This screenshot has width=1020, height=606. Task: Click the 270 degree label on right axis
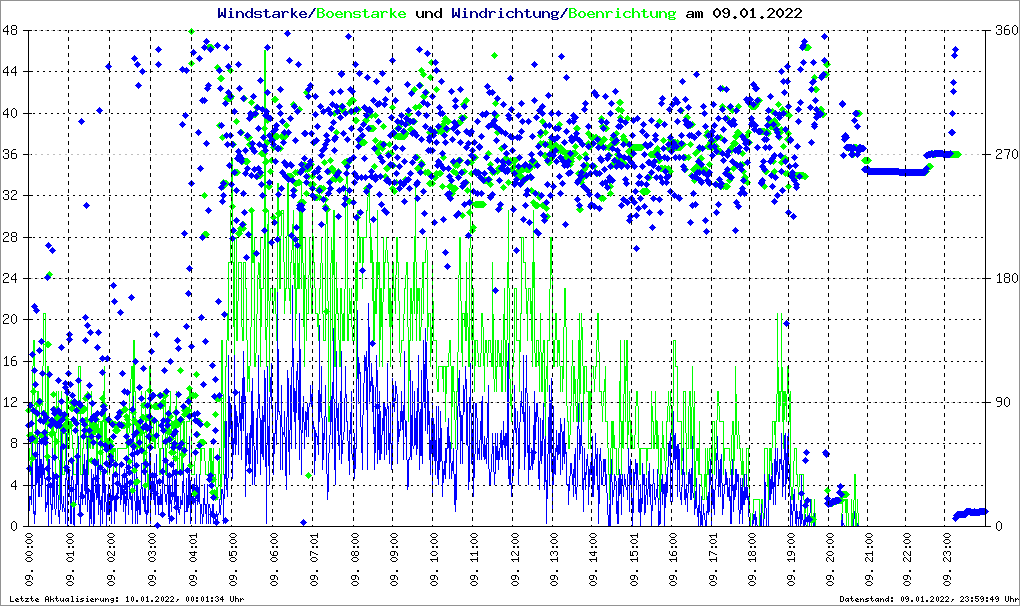click(x=1004, y=154)
